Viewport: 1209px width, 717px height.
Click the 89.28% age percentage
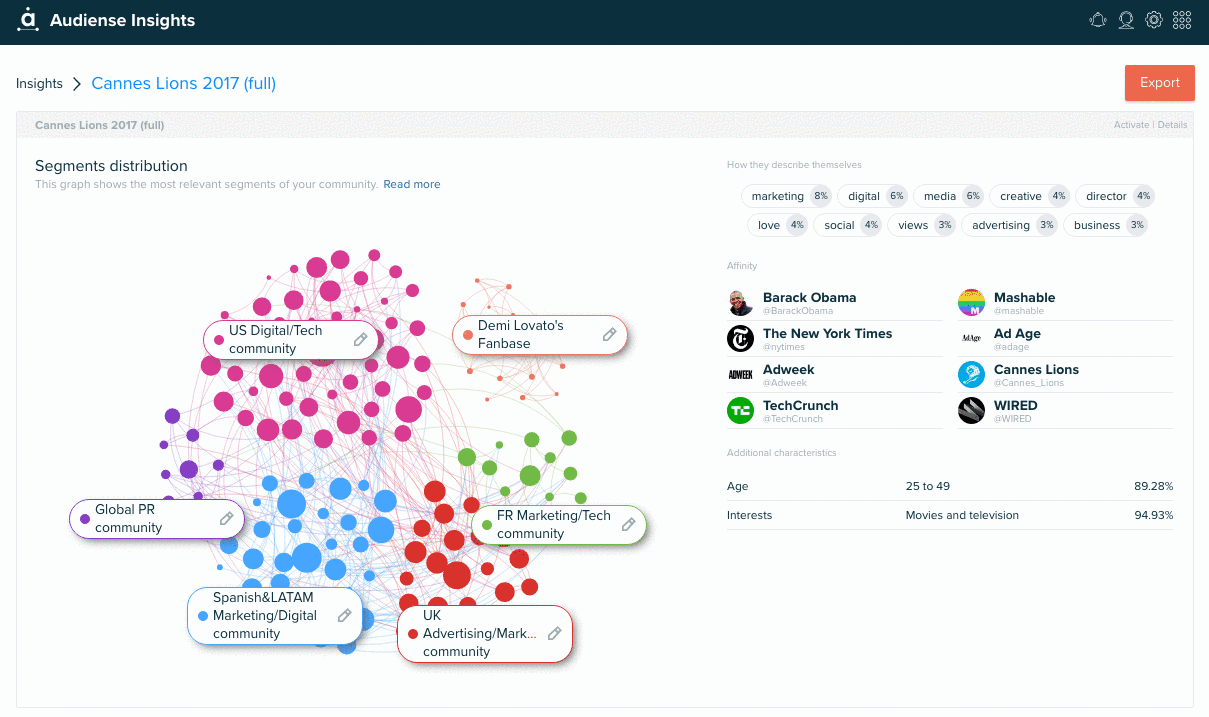point(1153,487)
